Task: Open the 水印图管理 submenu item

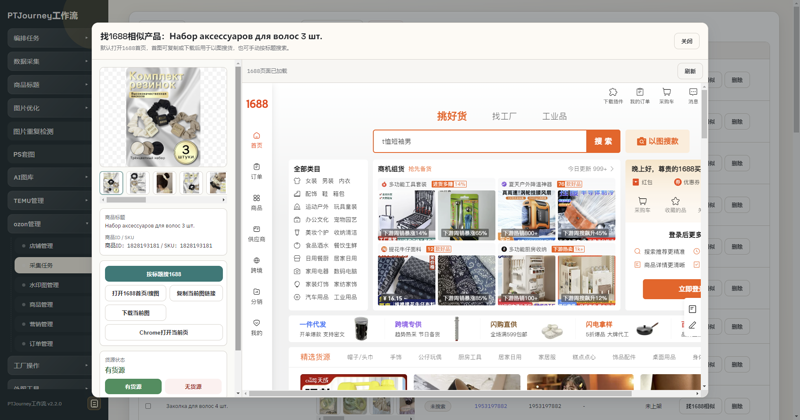Action: coord(53,285)
